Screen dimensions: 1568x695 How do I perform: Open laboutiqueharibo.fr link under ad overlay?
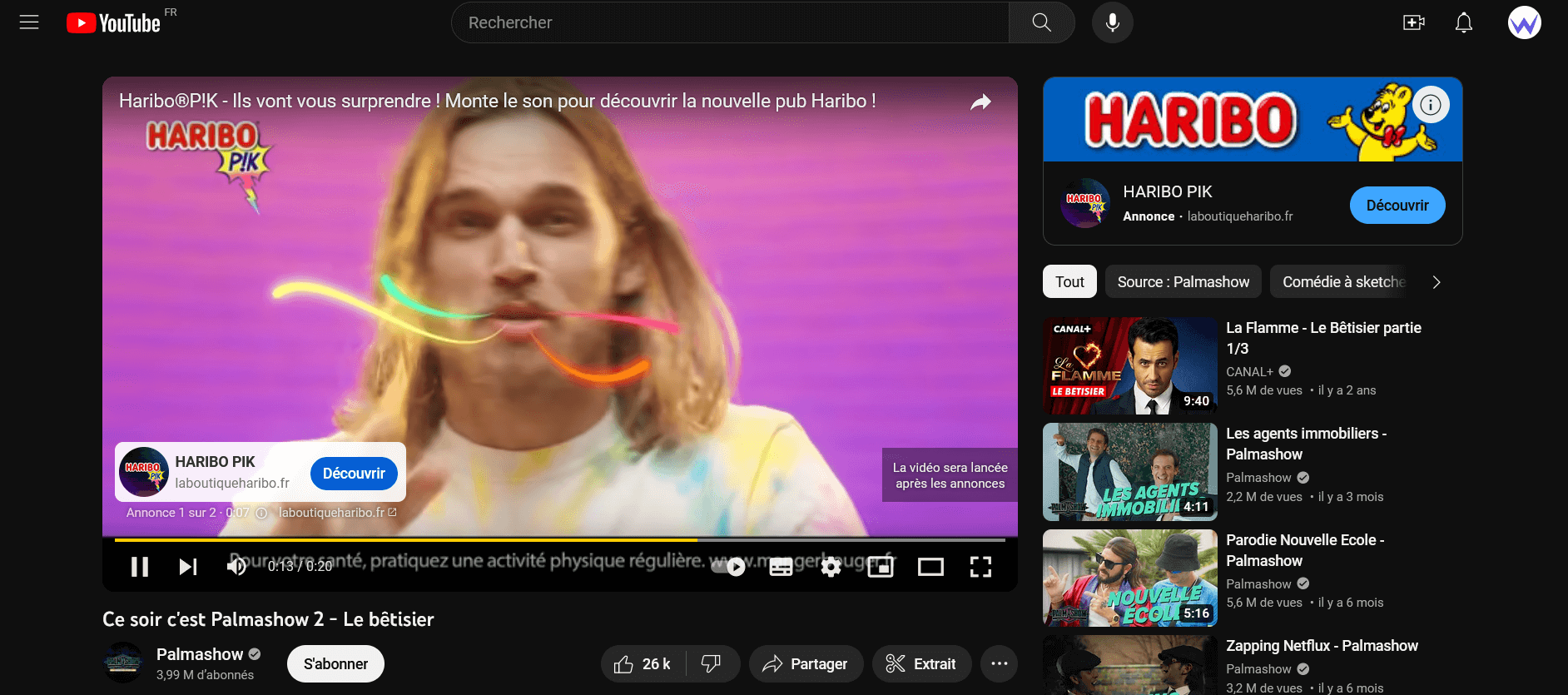point(337,513)
